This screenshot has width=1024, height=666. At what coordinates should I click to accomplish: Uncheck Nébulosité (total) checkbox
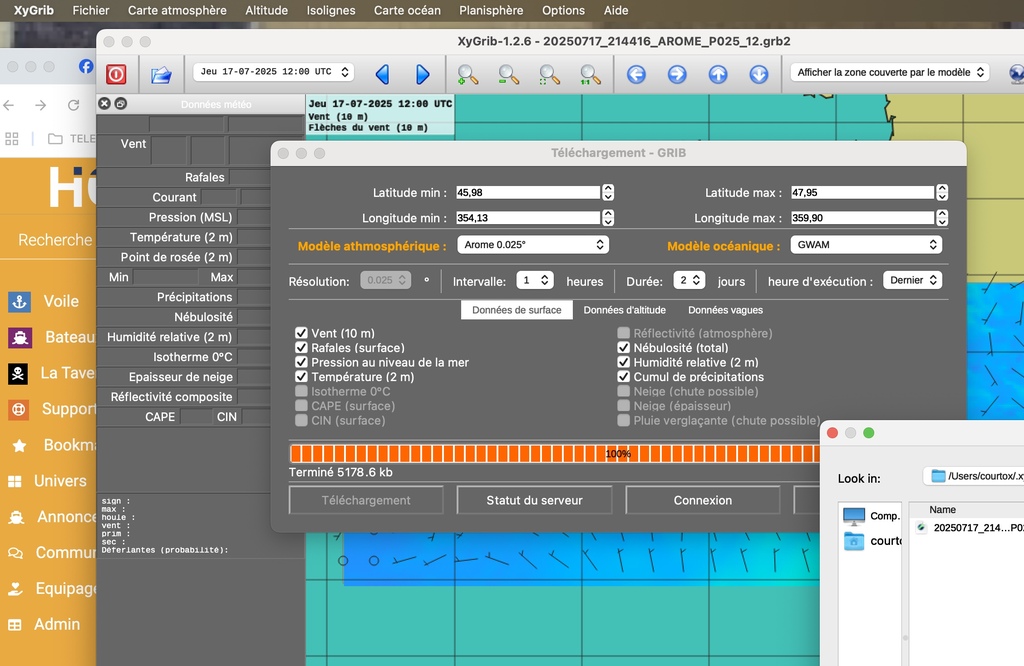(624, 347)
